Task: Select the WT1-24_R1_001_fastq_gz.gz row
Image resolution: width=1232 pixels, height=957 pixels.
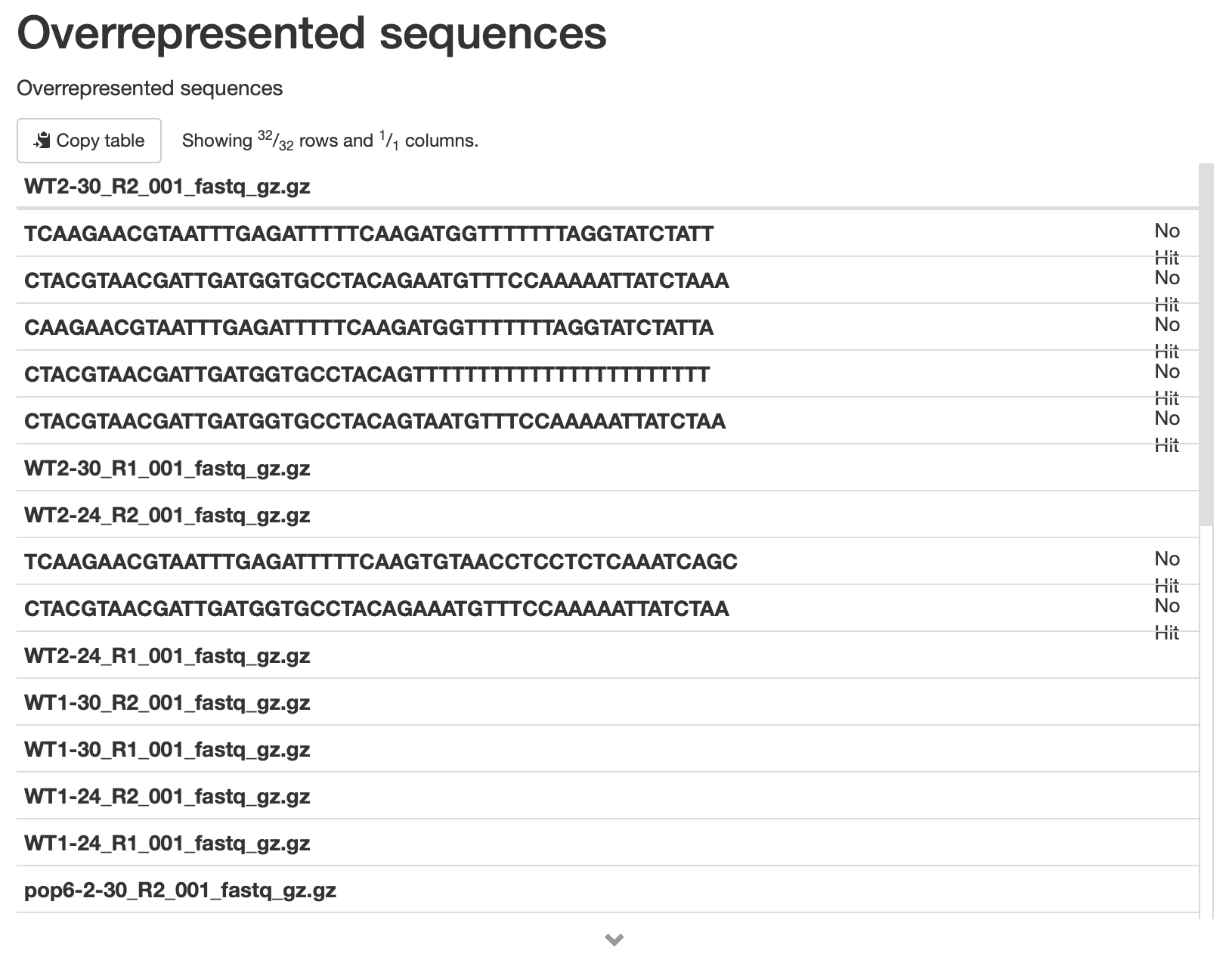Action: point(608,843)
